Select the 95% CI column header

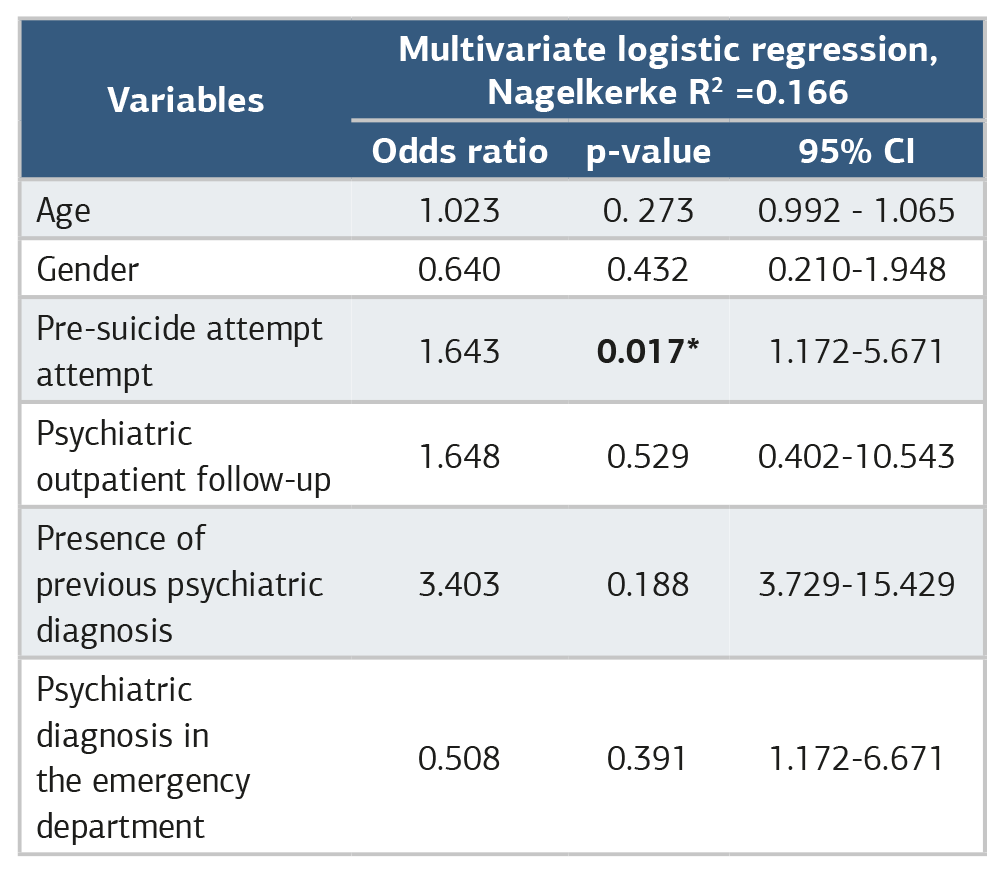coord(856,152)
